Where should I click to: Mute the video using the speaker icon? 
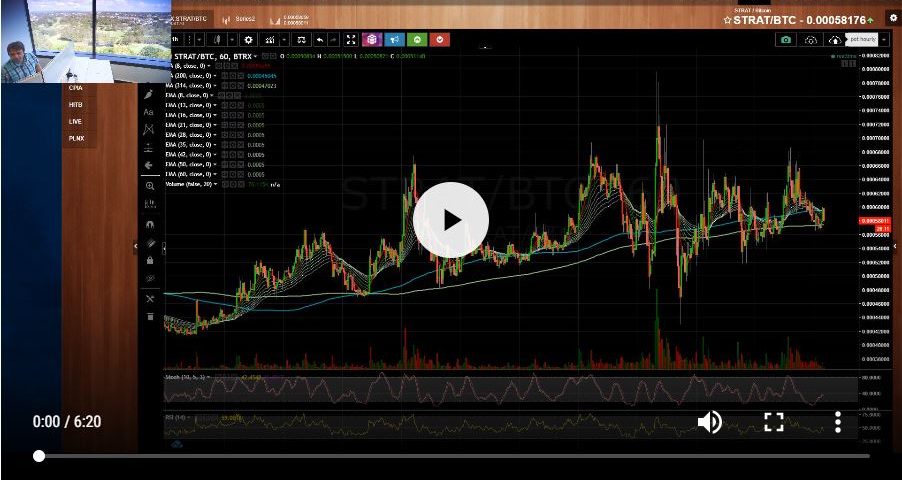click(x=709, y=422)
